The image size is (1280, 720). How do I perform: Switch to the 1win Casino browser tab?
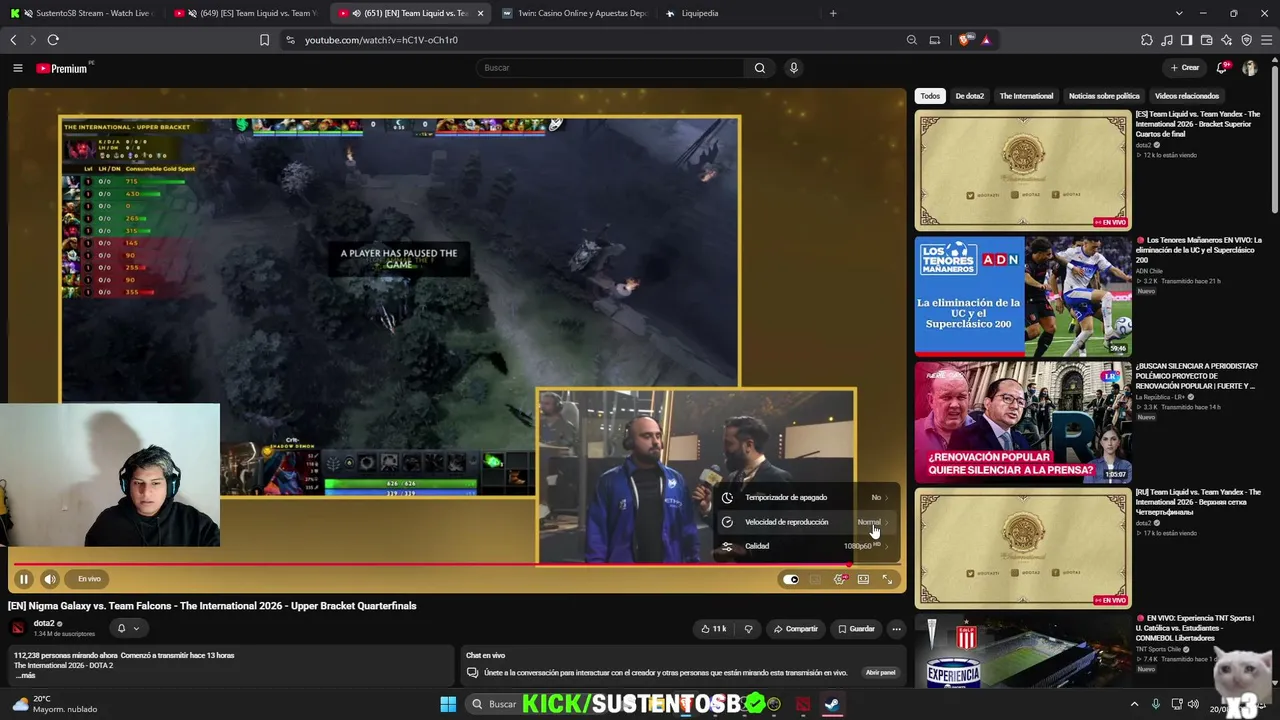574,13
